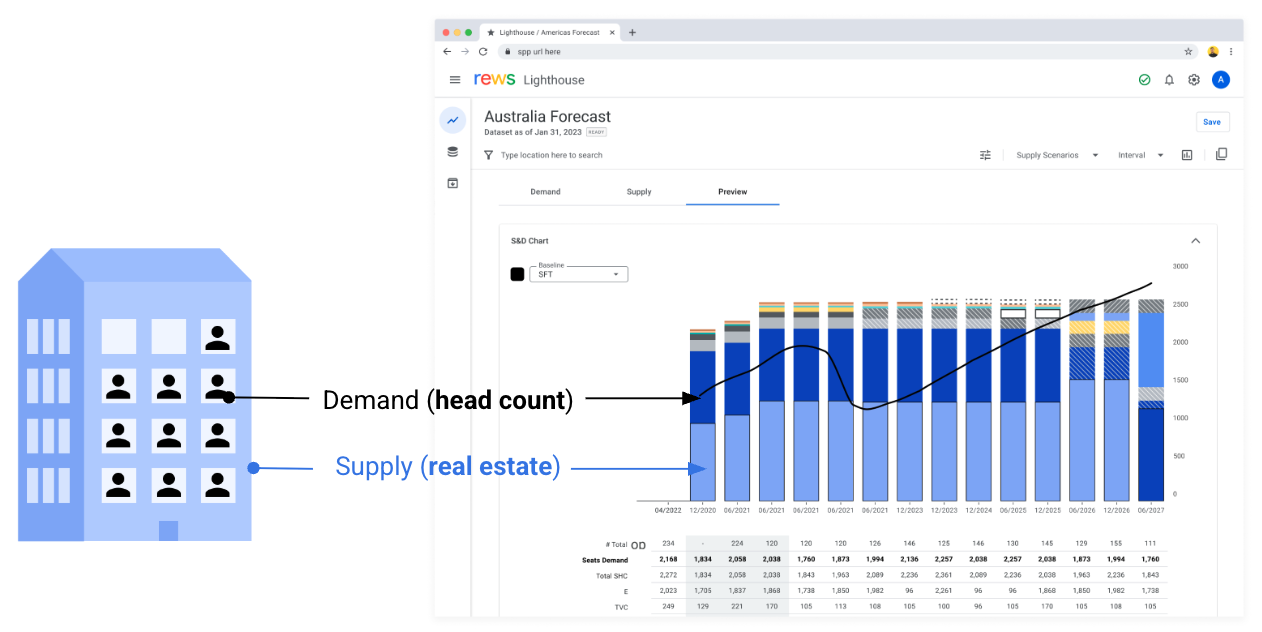Open the Interval dropdown

coord(1141,155)
